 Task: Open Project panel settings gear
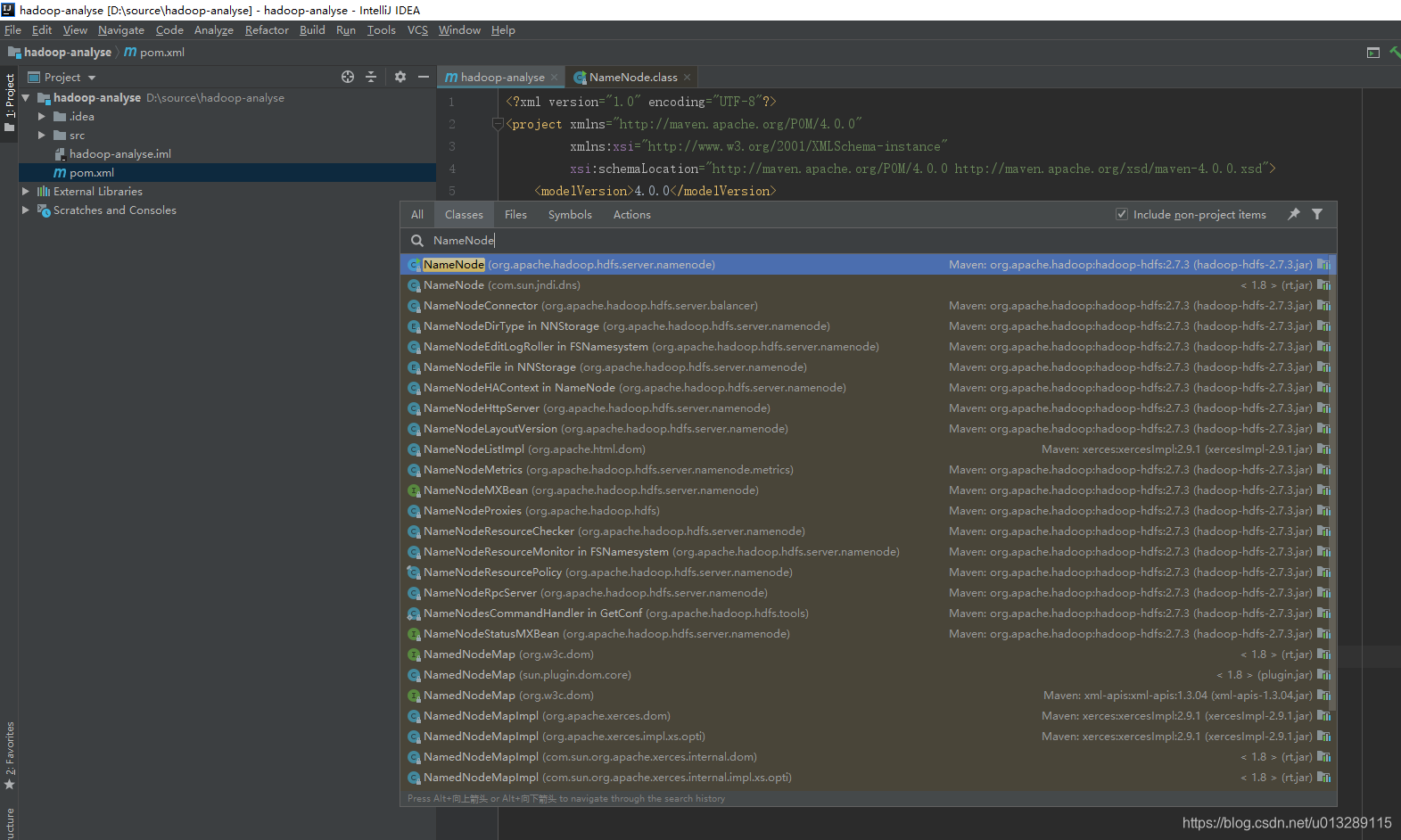point(400,77)
